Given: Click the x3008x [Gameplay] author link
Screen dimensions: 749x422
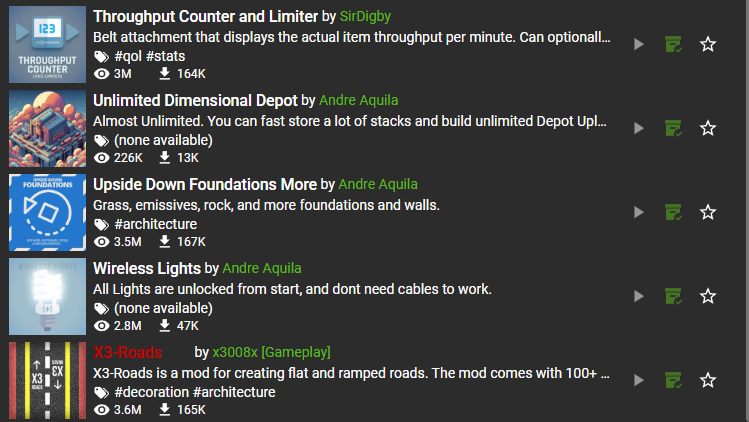Looking at the screenshot, I should click(271, 353).
